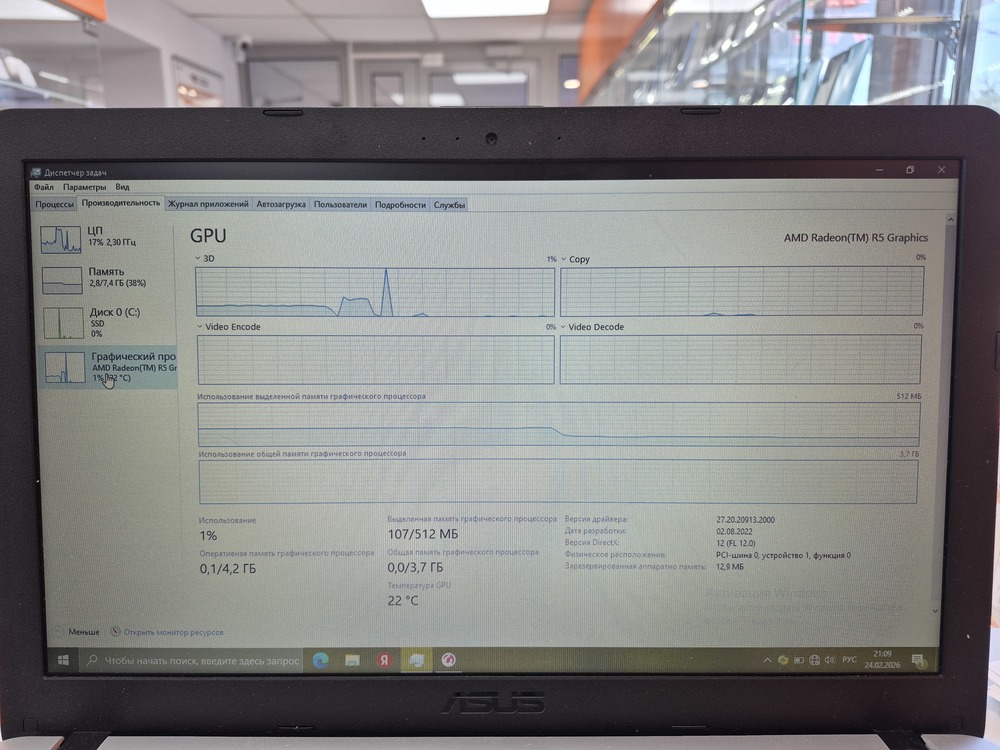Open the 3D engine graph dropdown
The height and width of the screenshot is (750, 1000).
[x=204, y=258]
